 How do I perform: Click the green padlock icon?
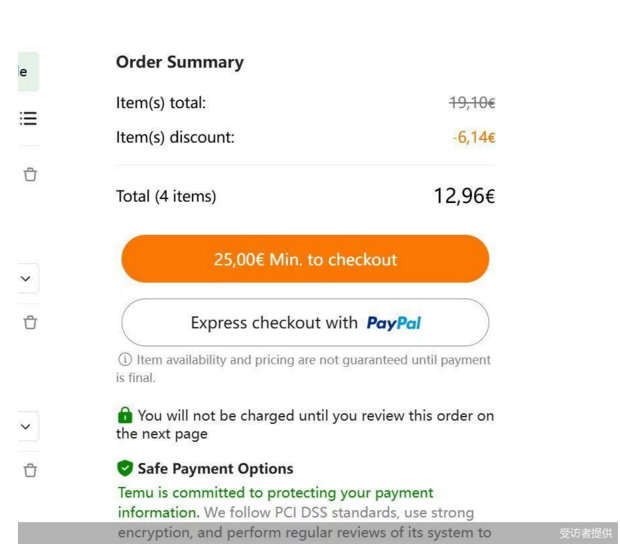coord(125,415)
